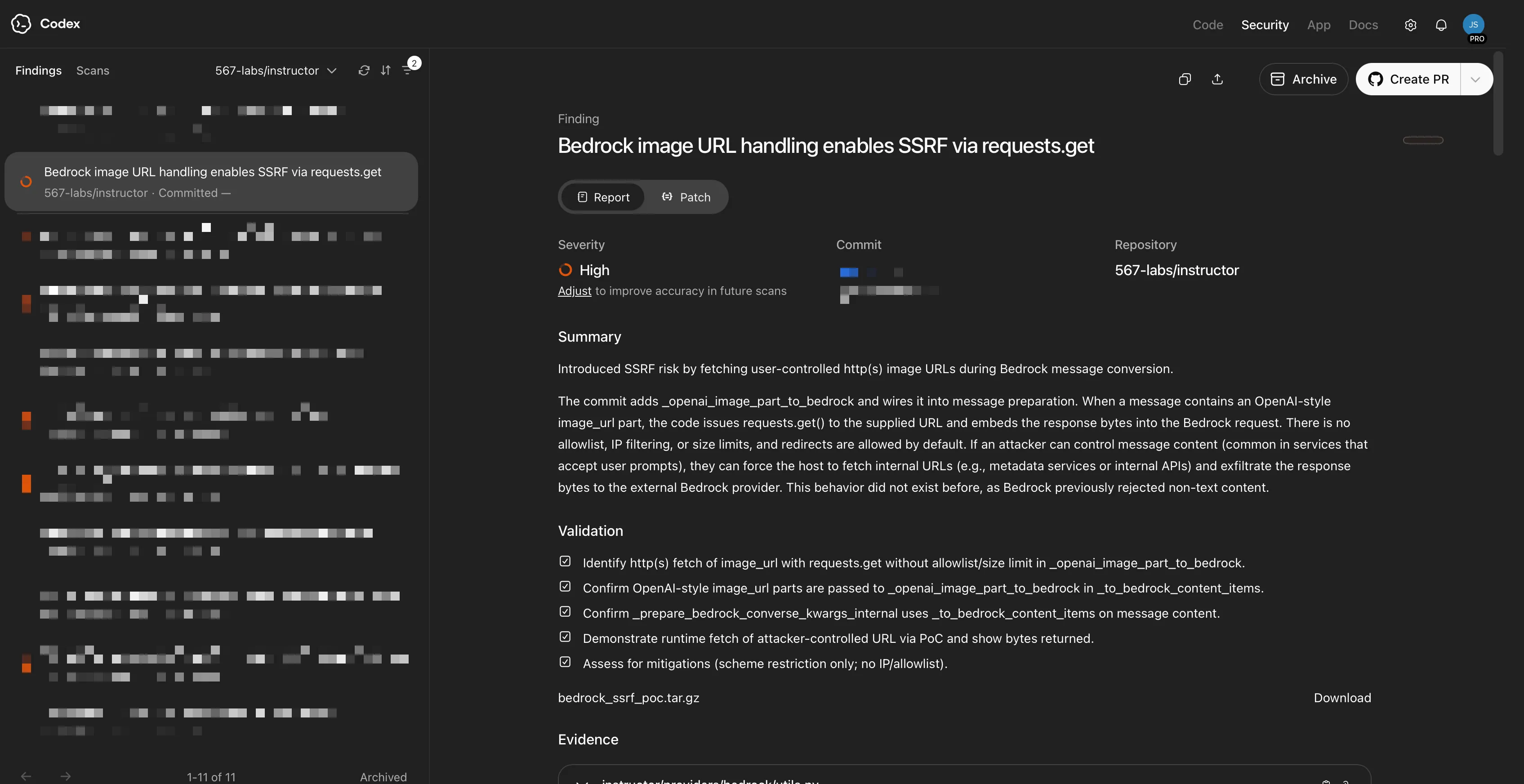This screenshot has height=784, width=1524.
Task: Click the share/export upload icon
Action: (x=1217, y=79)
